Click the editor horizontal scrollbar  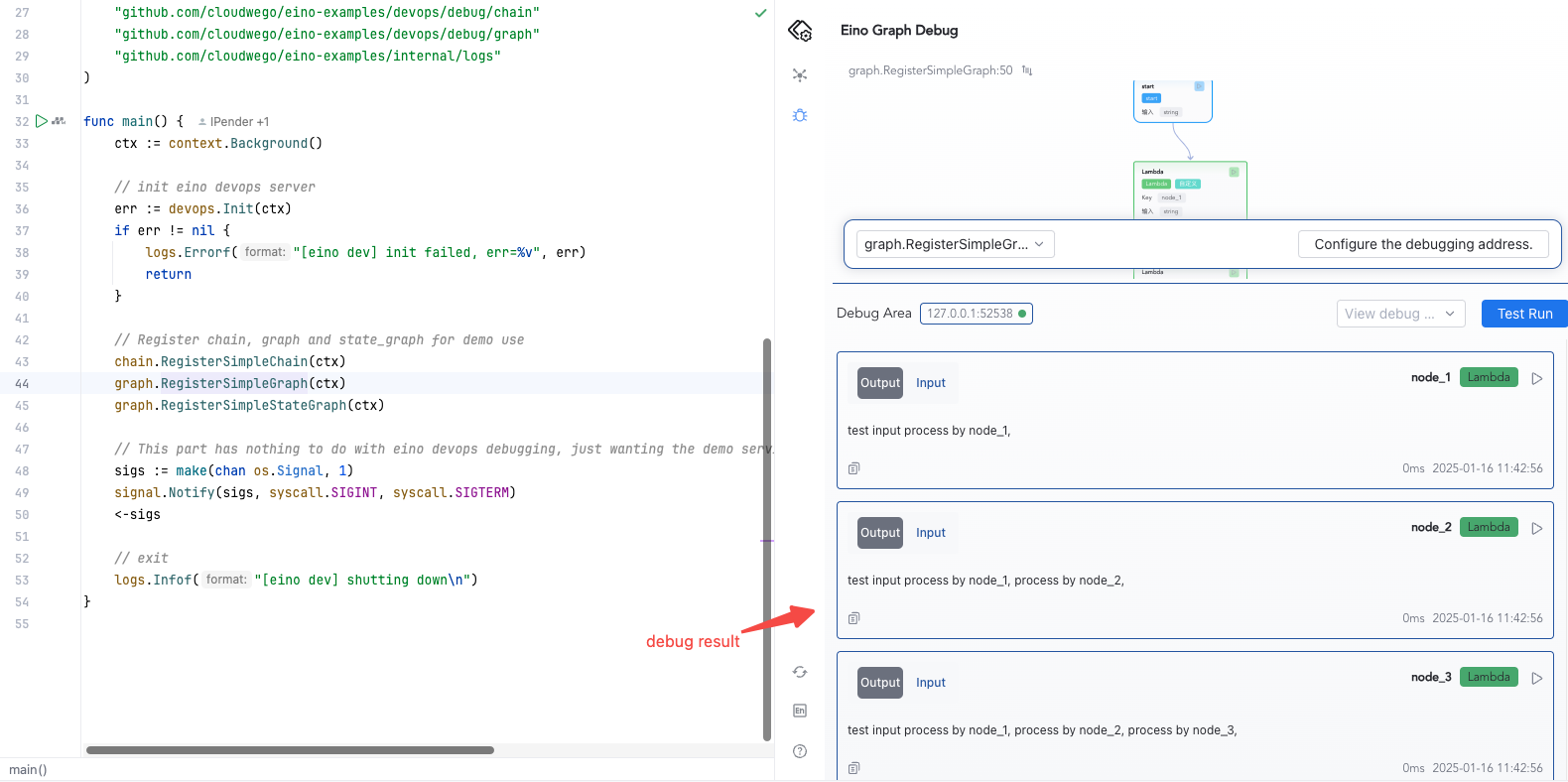click(x=290, y=750)
